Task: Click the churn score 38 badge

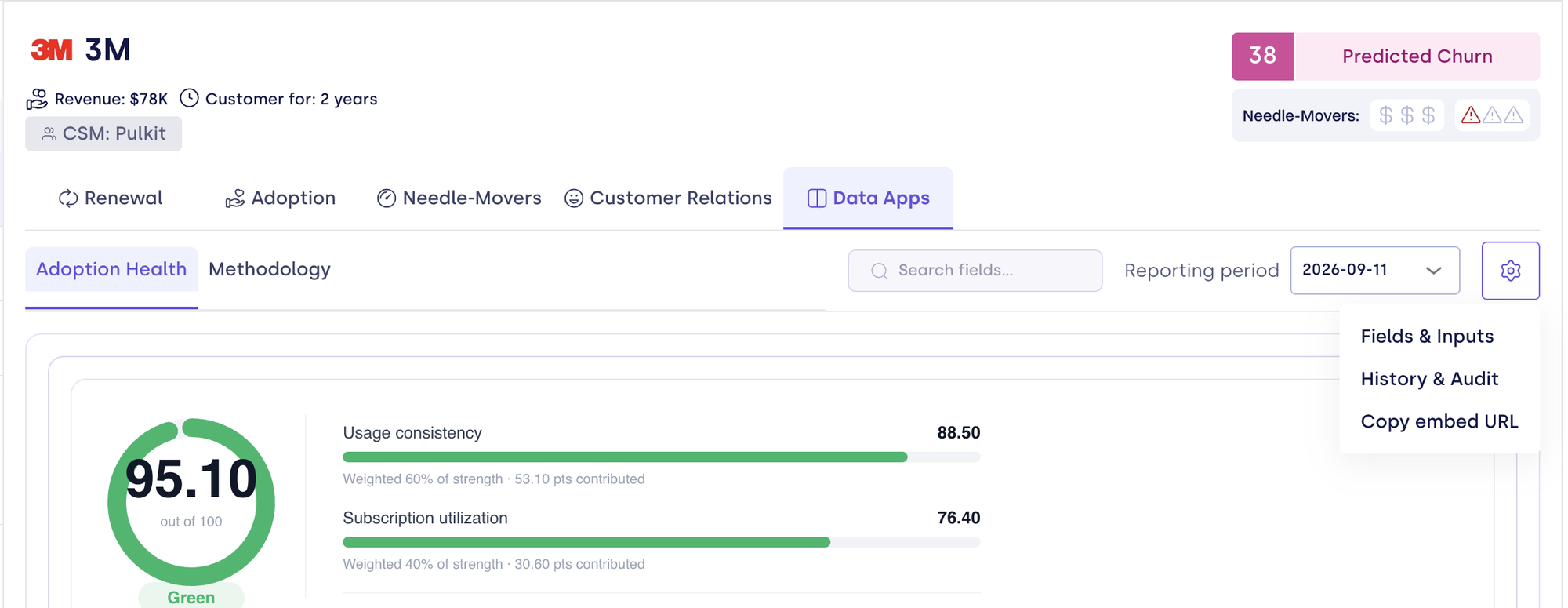Action: [1262, 56]
